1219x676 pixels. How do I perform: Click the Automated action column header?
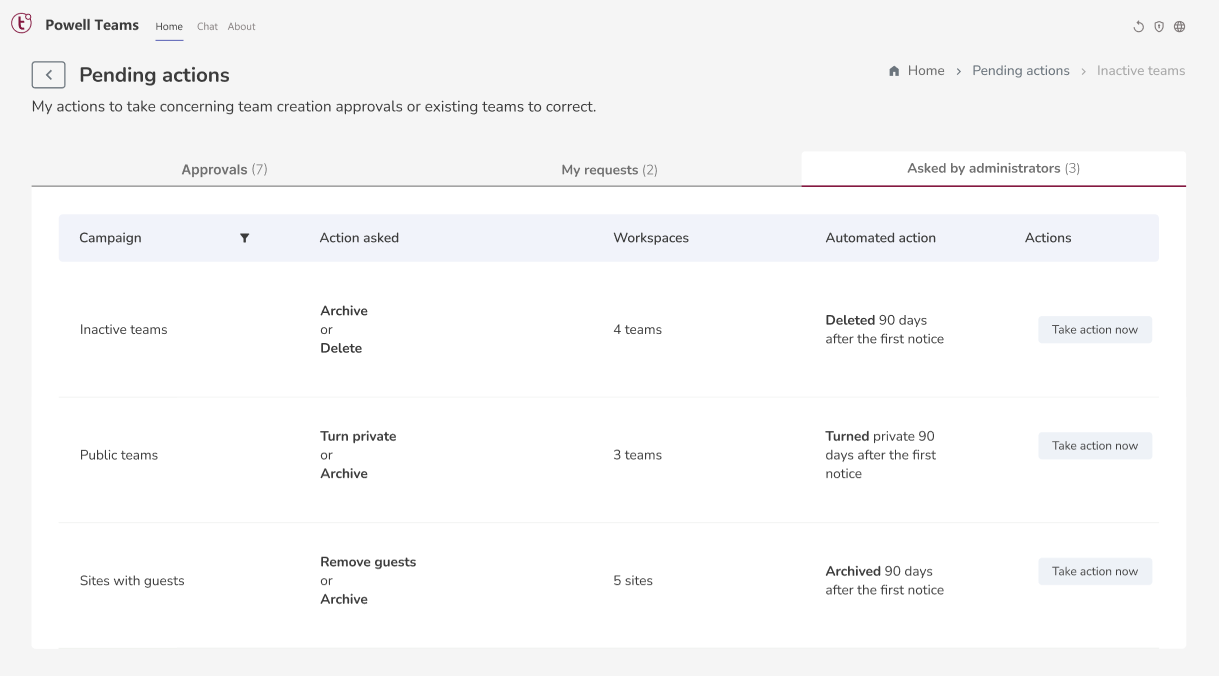coord(881,238)
